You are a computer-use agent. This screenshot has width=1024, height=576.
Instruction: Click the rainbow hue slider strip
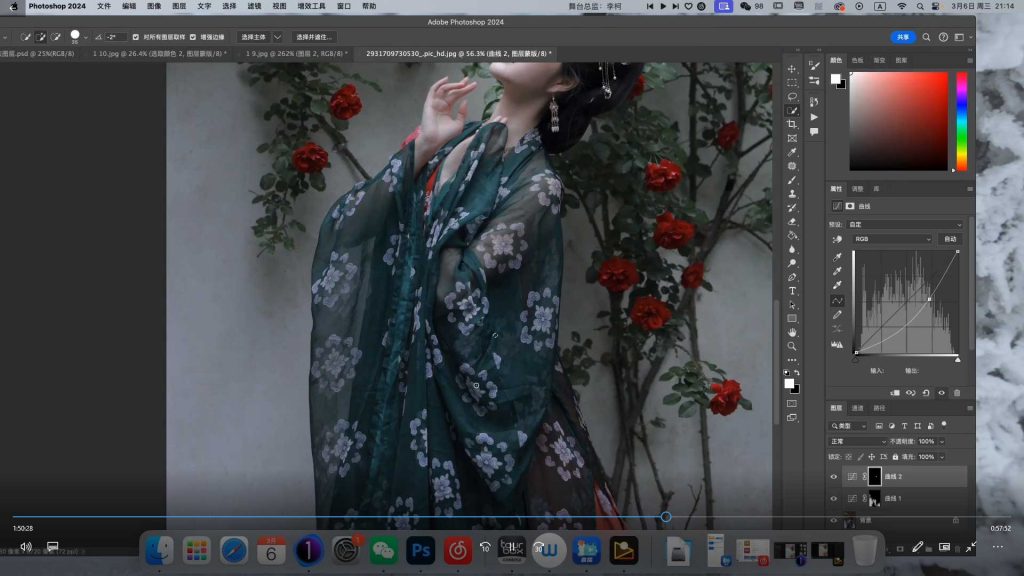[961, 120]
